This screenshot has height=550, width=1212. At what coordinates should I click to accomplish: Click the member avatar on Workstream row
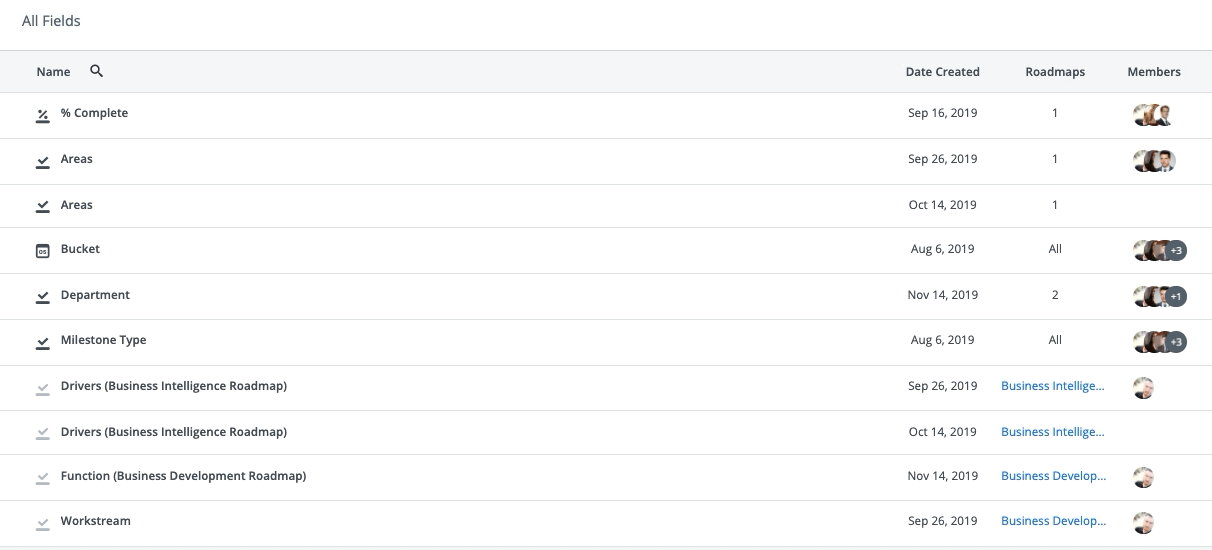1144,522
